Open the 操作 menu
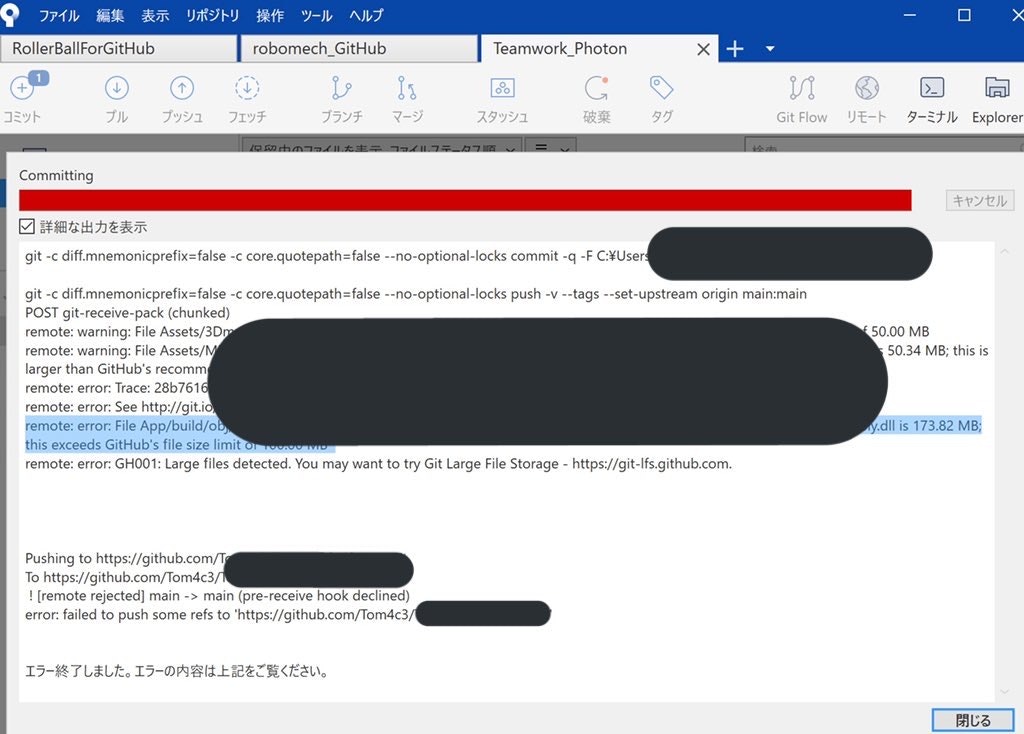 (x=270, y=15)
